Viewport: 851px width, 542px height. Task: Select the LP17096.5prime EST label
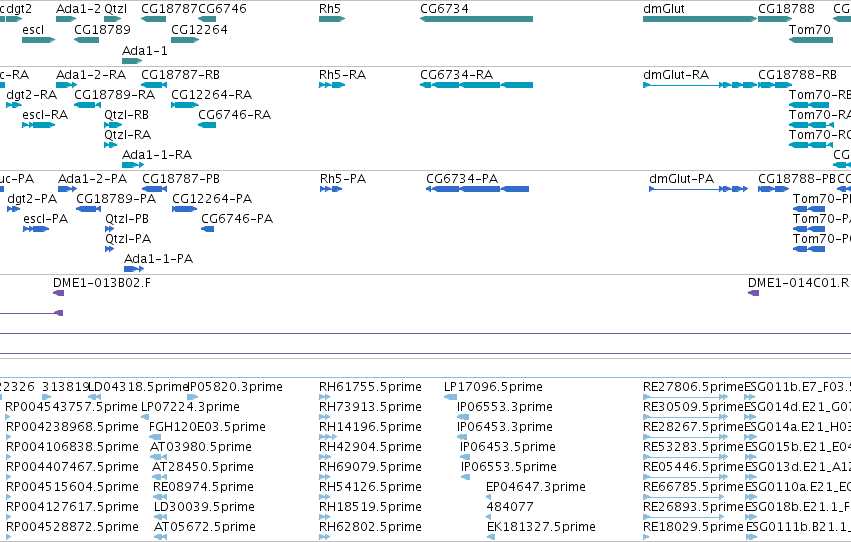pyautogui.click(x=493, y=387)
